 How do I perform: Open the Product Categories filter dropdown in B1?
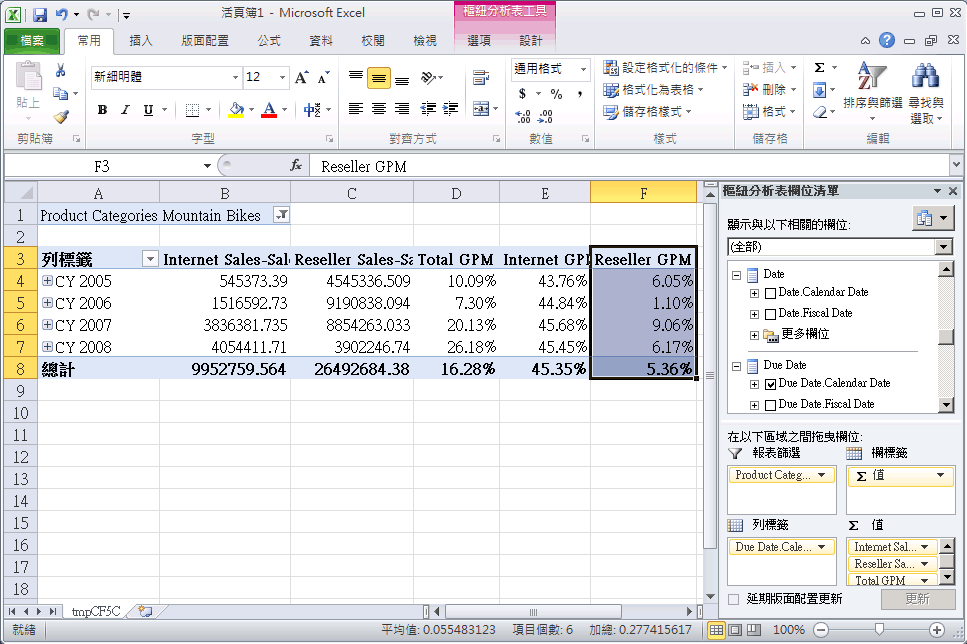[281, 215]
